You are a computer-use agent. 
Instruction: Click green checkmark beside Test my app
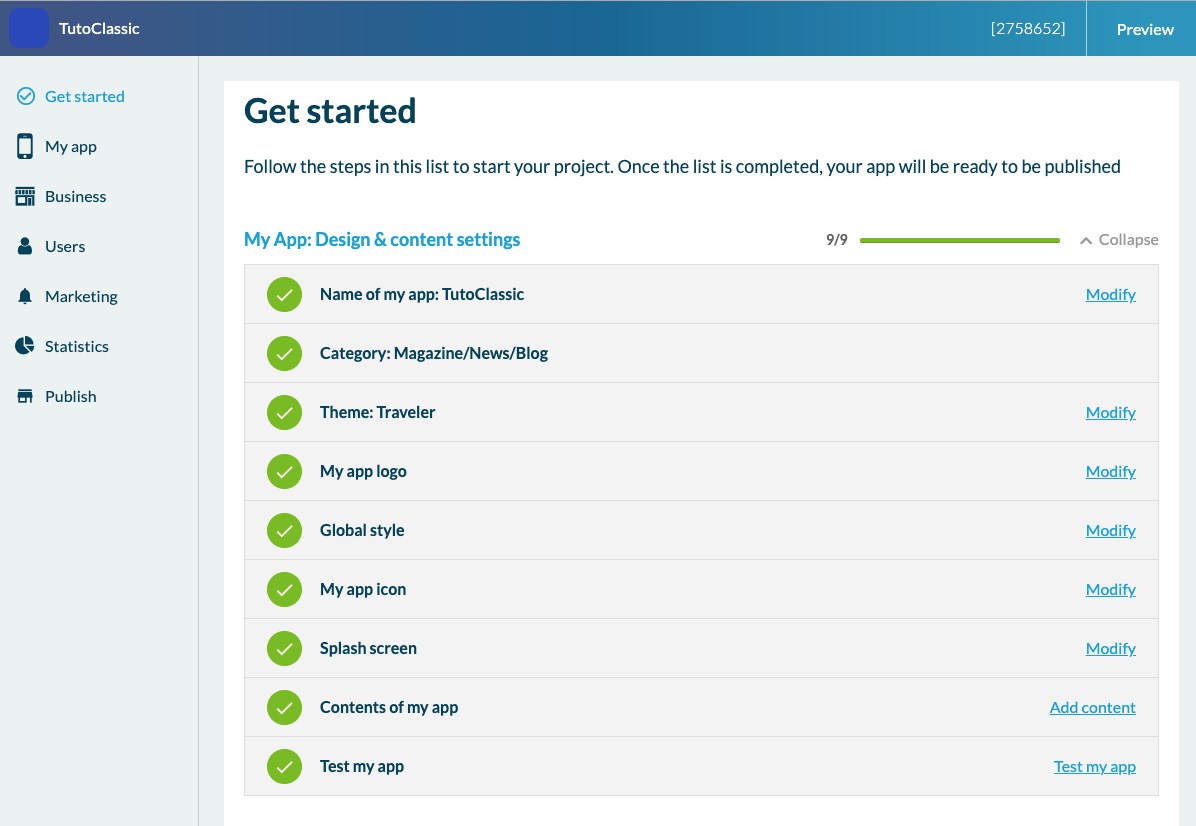(x=284, y=767)
